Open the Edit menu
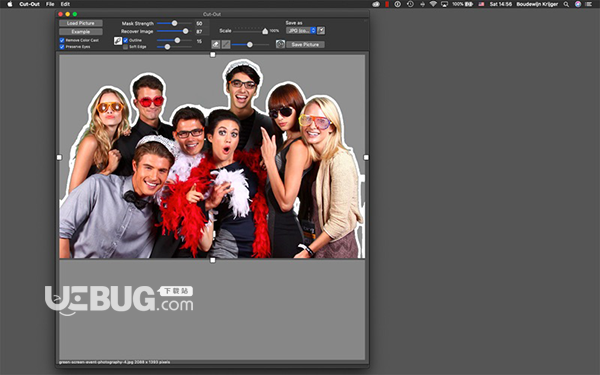The height and width of the screenshot is (375, 600). 65,4
